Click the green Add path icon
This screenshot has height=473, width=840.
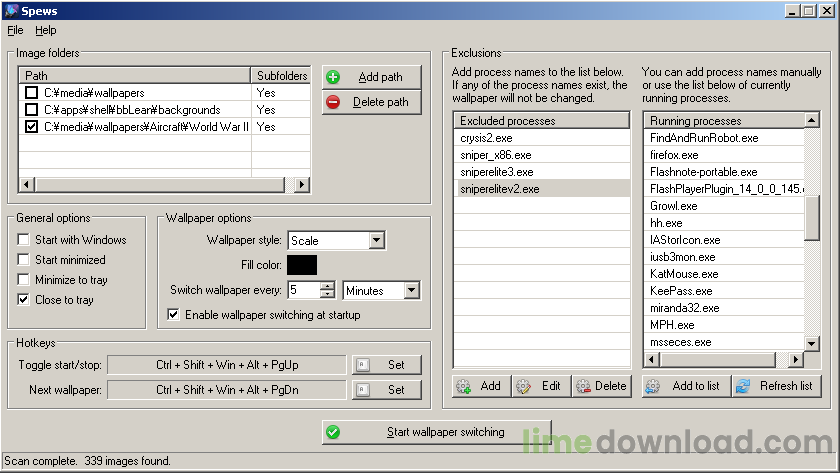pyautogui.click(x=333, y=77)
